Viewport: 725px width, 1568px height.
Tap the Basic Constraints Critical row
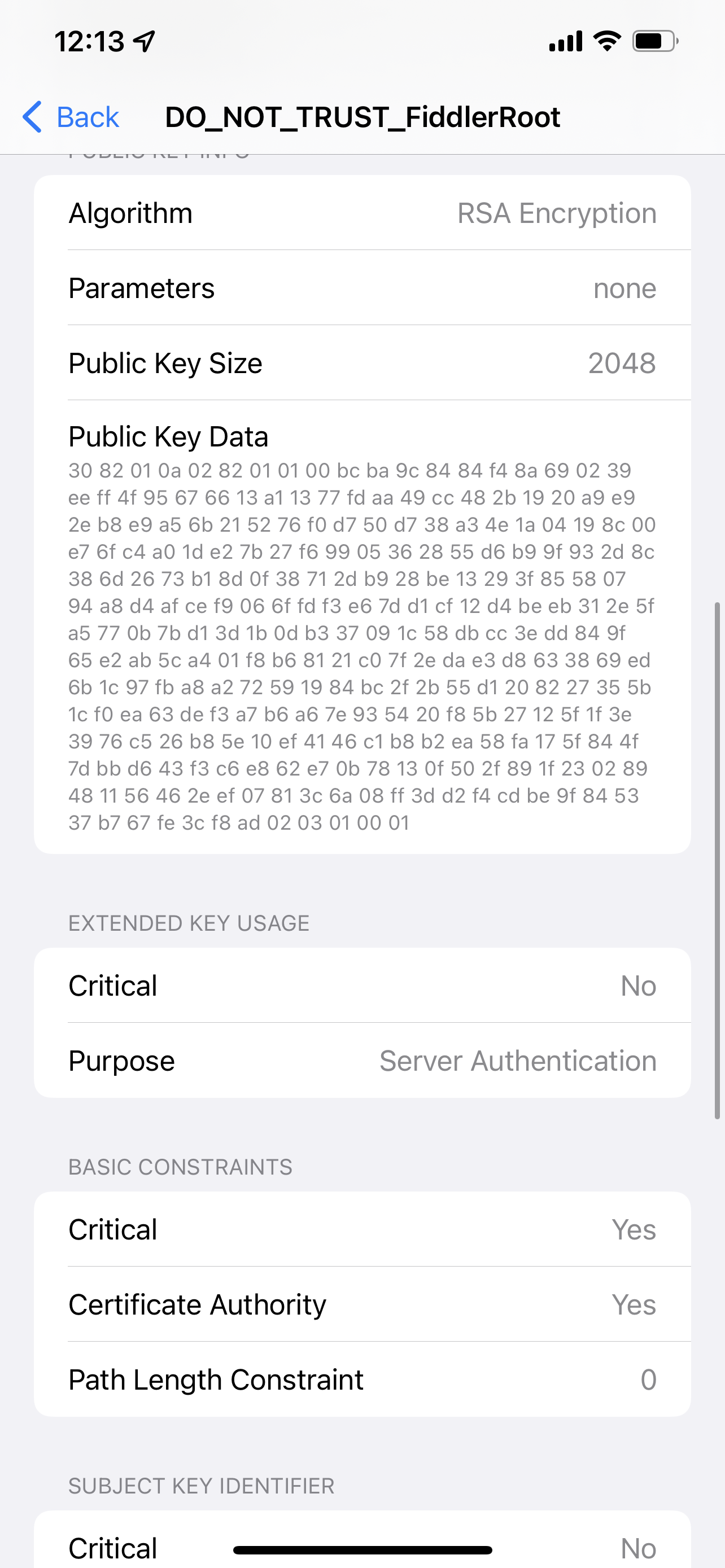tap(362, 1229)
